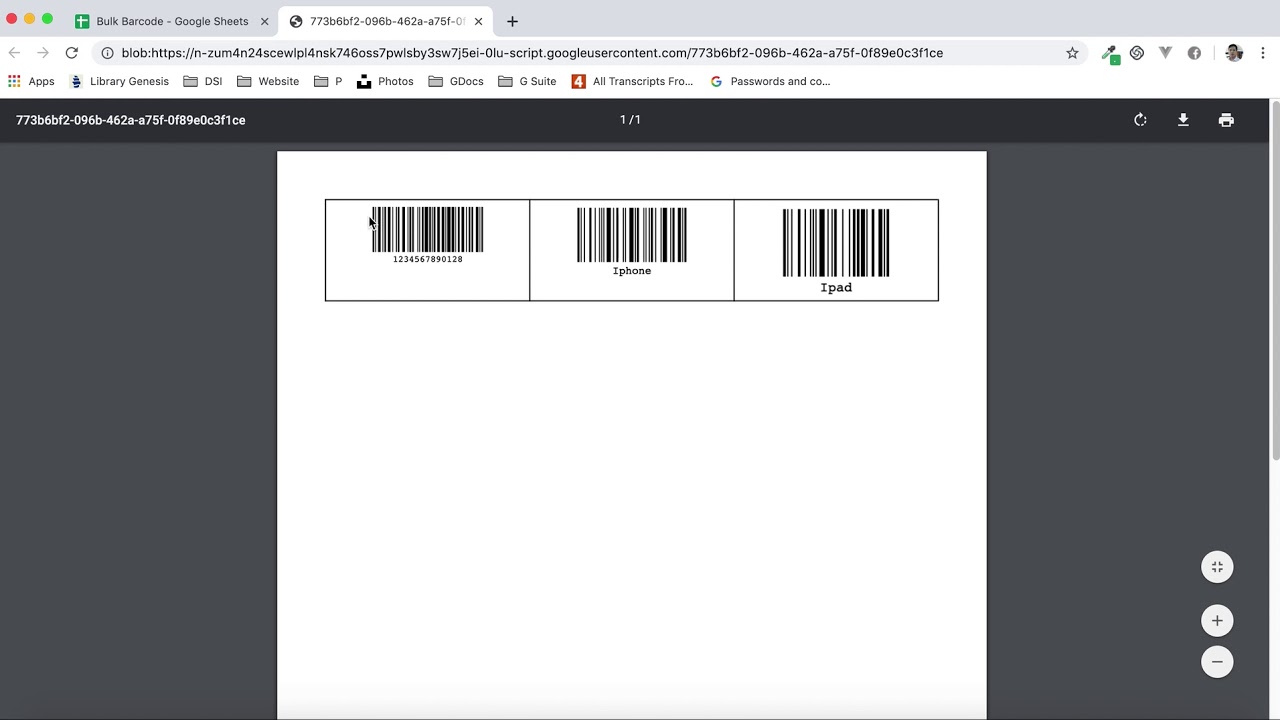Click the PDF file title in toolbar
1280x720 pixels.
[x=131, y=120]
